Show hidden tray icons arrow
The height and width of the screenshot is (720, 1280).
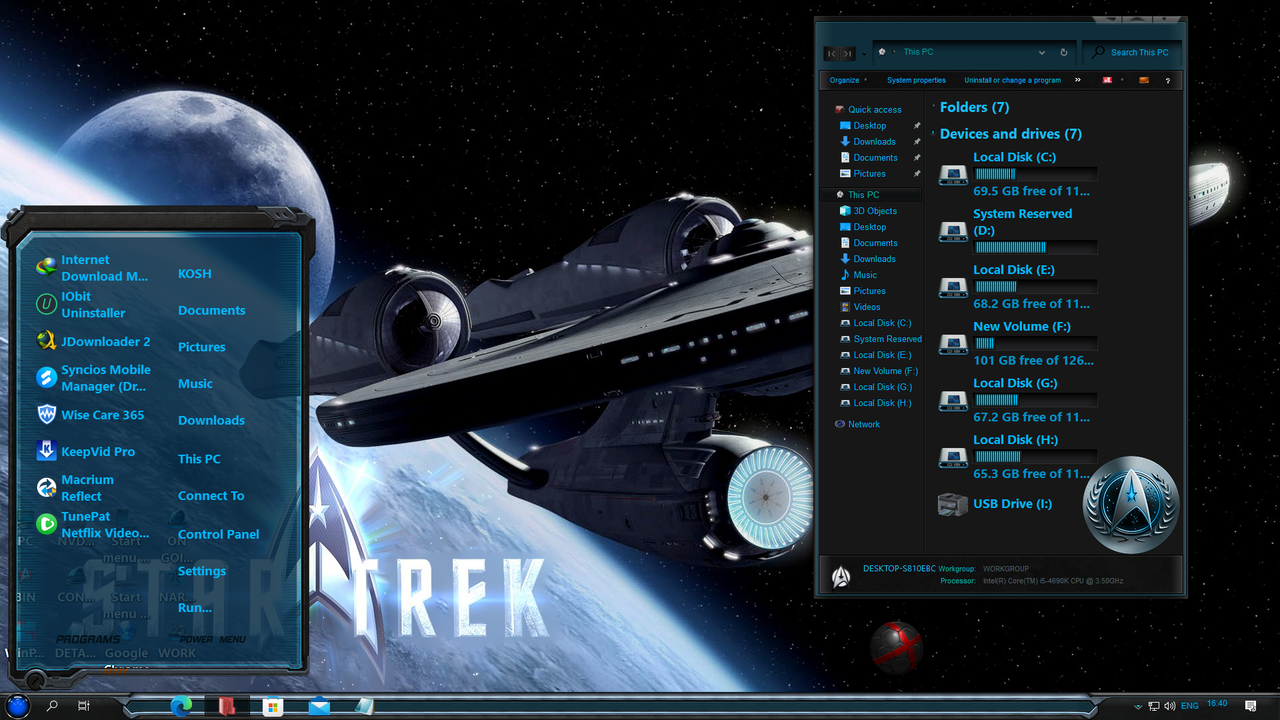pyautogui.click(x=1138, y=706)
